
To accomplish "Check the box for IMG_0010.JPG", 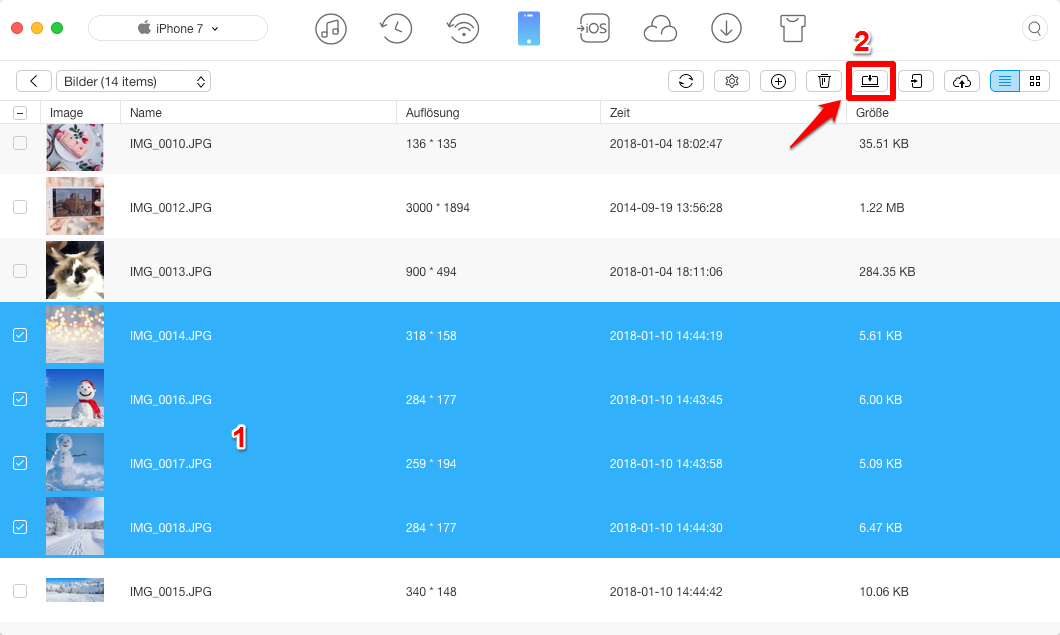I will [20, 143].
